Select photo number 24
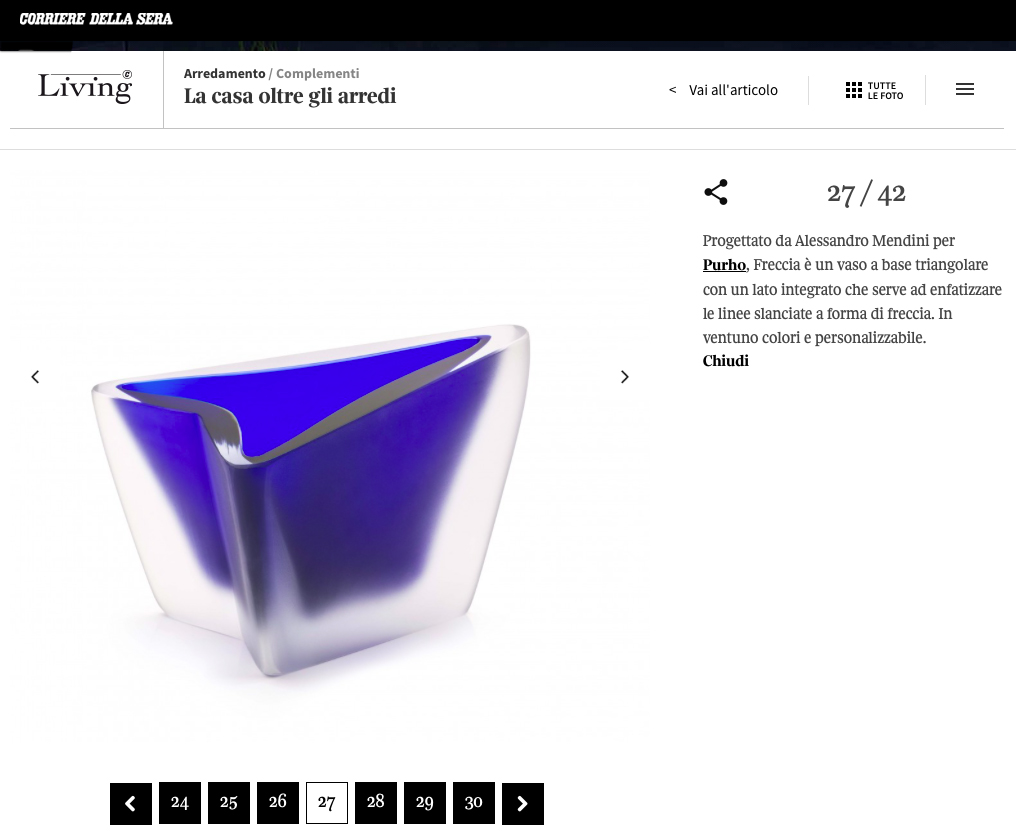Image resolution: width=1016 pixels, height=834 pixels. coord(179,803)
